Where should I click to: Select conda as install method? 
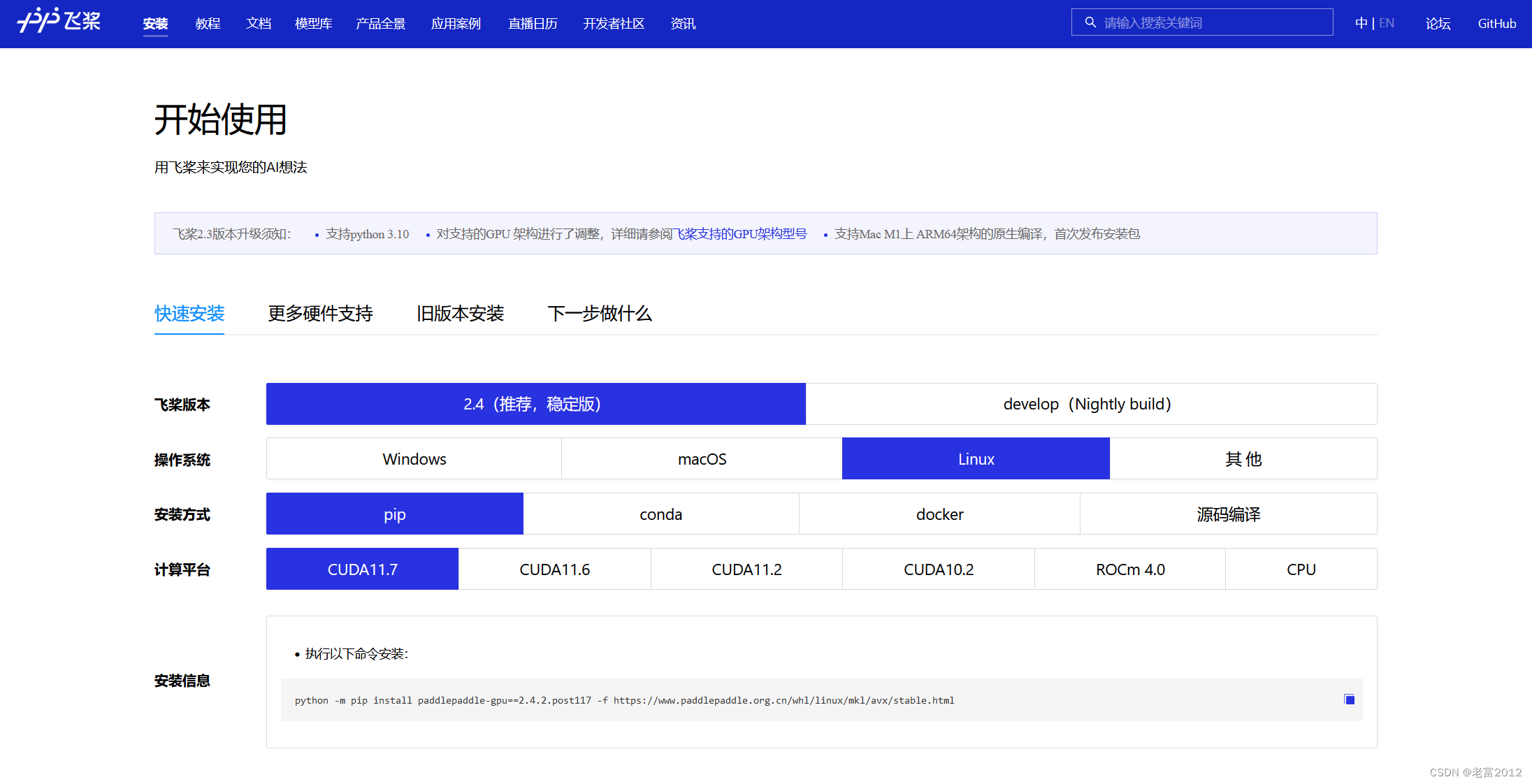660,514
